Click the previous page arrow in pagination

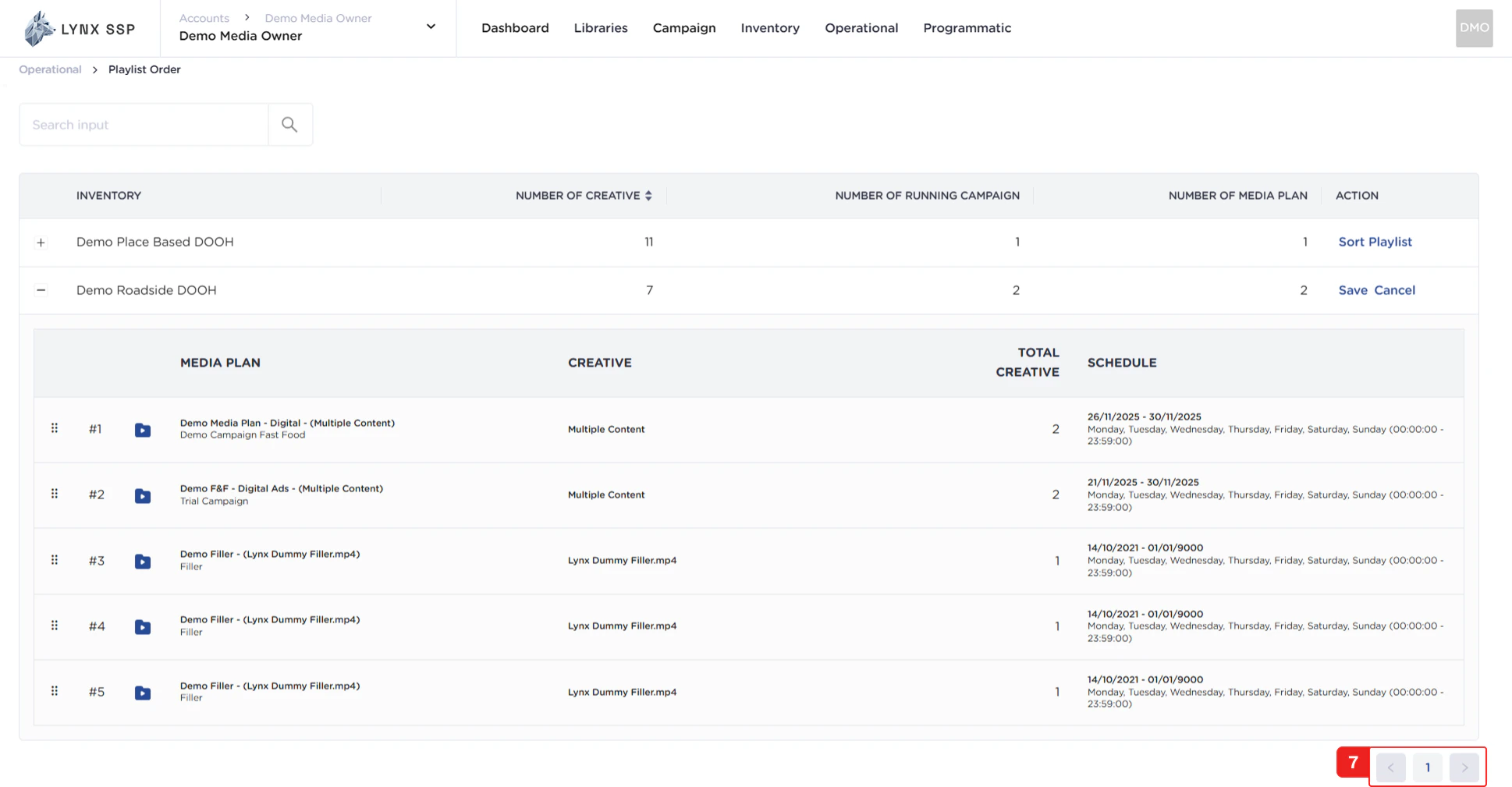pyautogui.click(x=1390, y=768)
